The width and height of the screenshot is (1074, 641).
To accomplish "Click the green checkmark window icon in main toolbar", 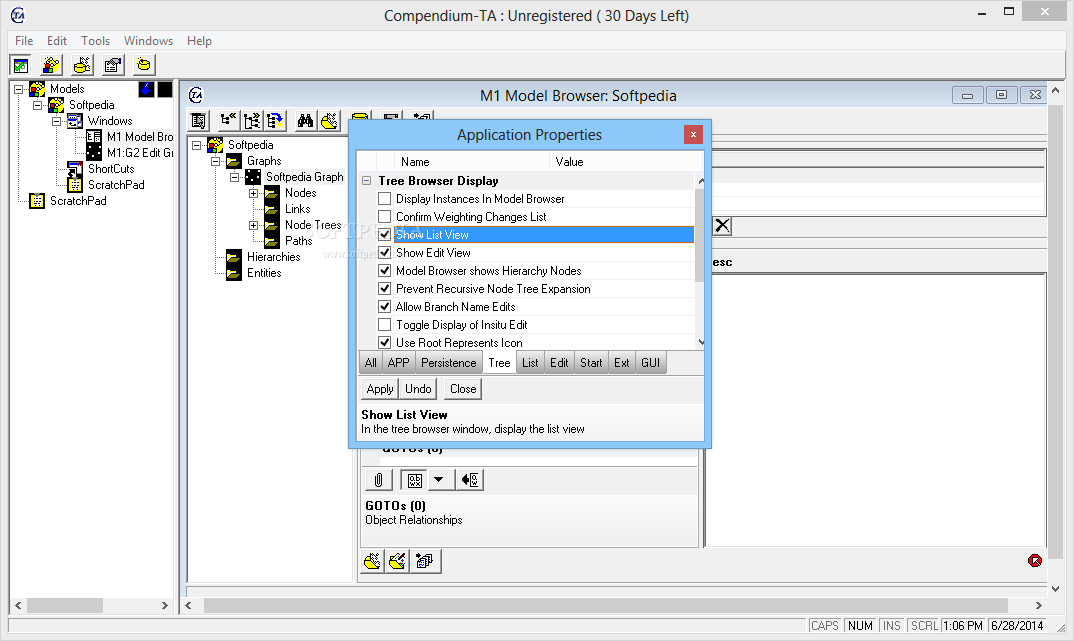I will click(21, 65).
